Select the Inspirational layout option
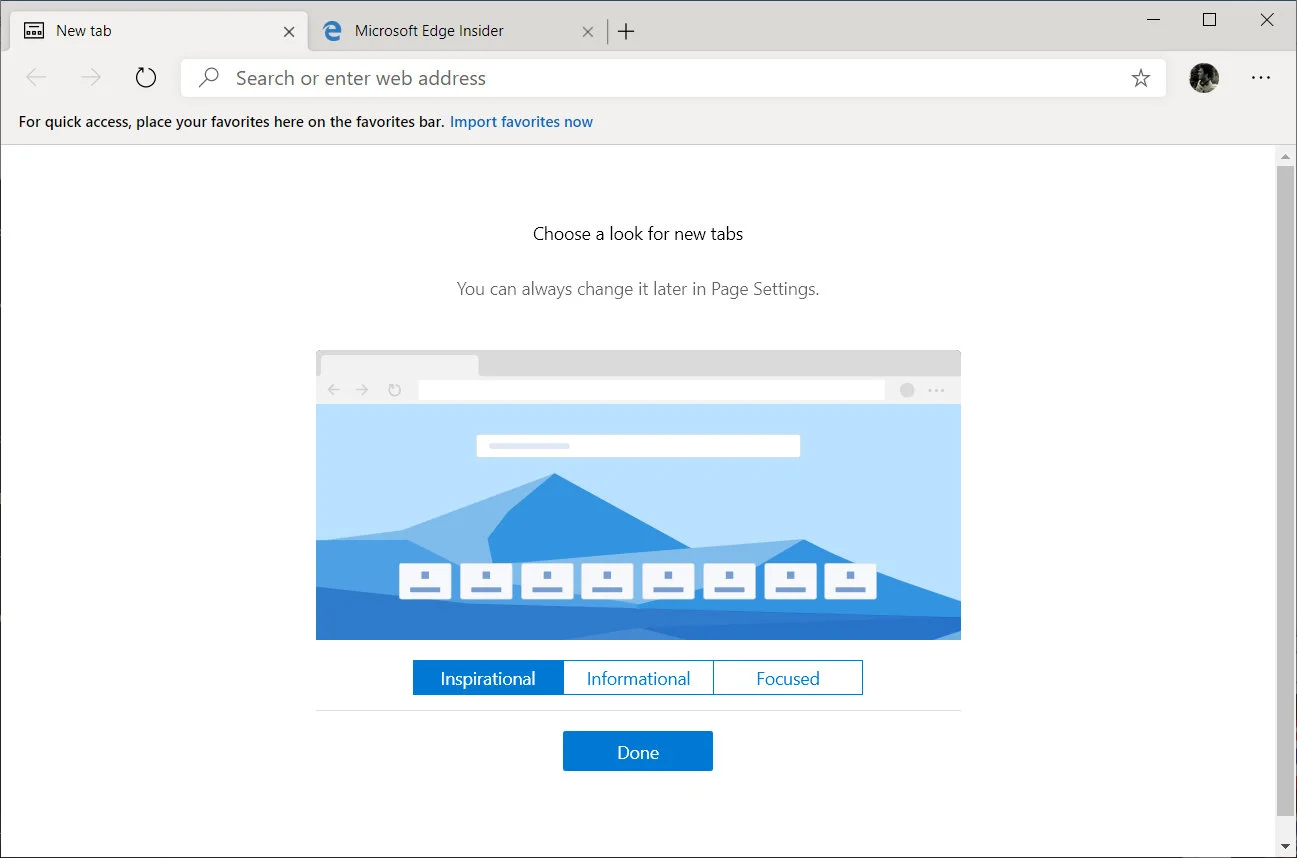1297x858 pixels. pos(488,678)
